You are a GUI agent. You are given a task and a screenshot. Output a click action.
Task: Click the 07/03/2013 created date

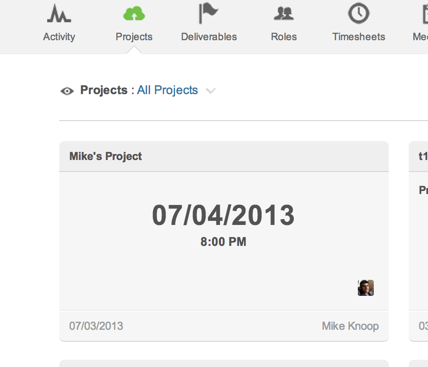tap(96, 326)
